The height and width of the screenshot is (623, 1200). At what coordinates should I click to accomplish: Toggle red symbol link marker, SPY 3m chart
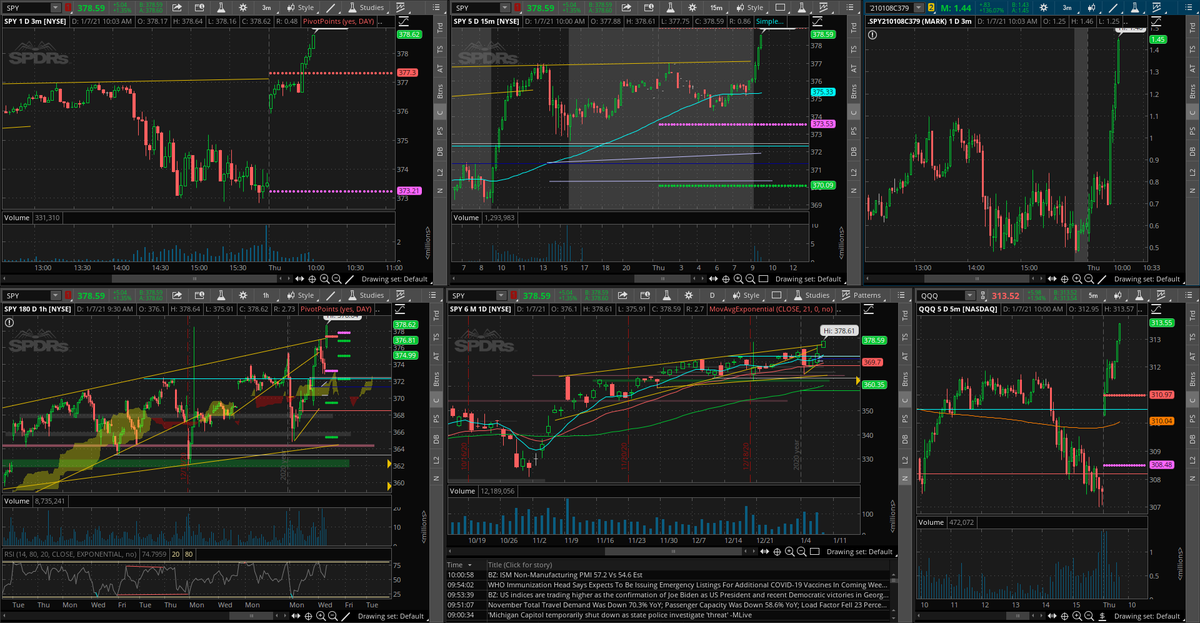coord(68,7)
